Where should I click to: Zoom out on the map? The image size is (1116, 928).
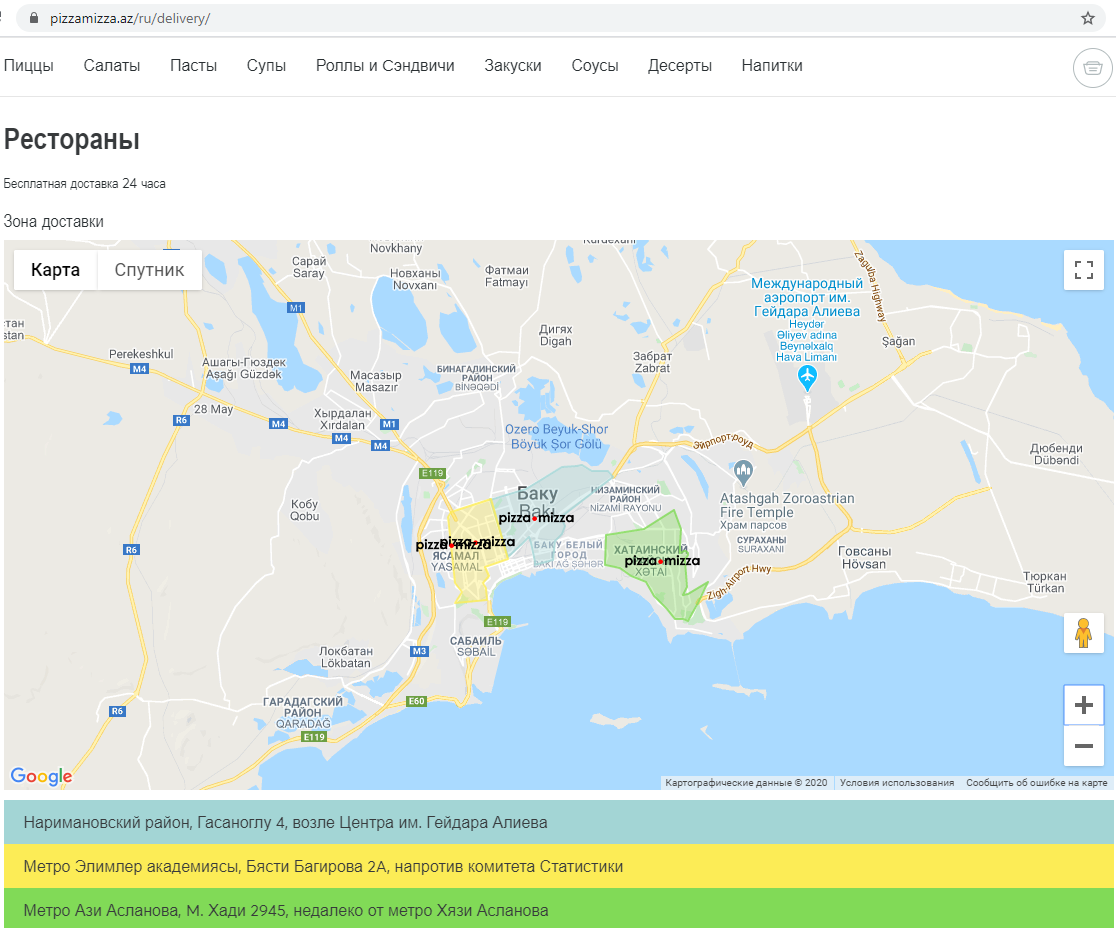coord(1083,745)
